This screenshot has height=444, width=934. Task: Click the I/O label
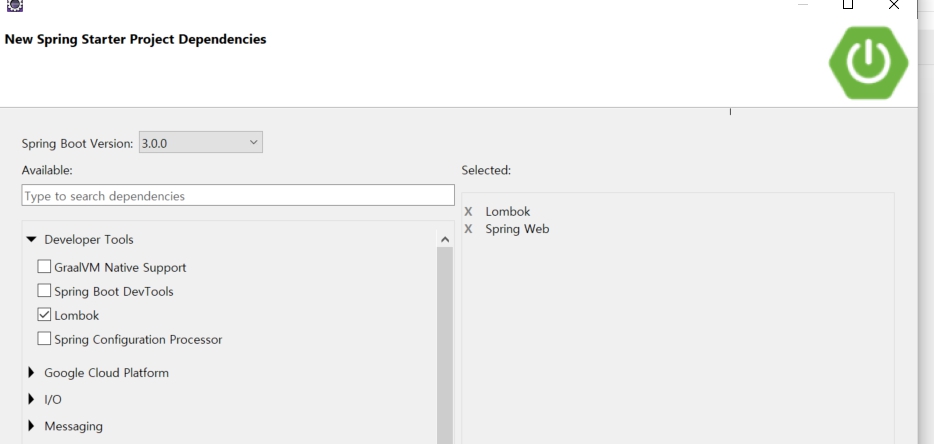[x=53, y=399]
